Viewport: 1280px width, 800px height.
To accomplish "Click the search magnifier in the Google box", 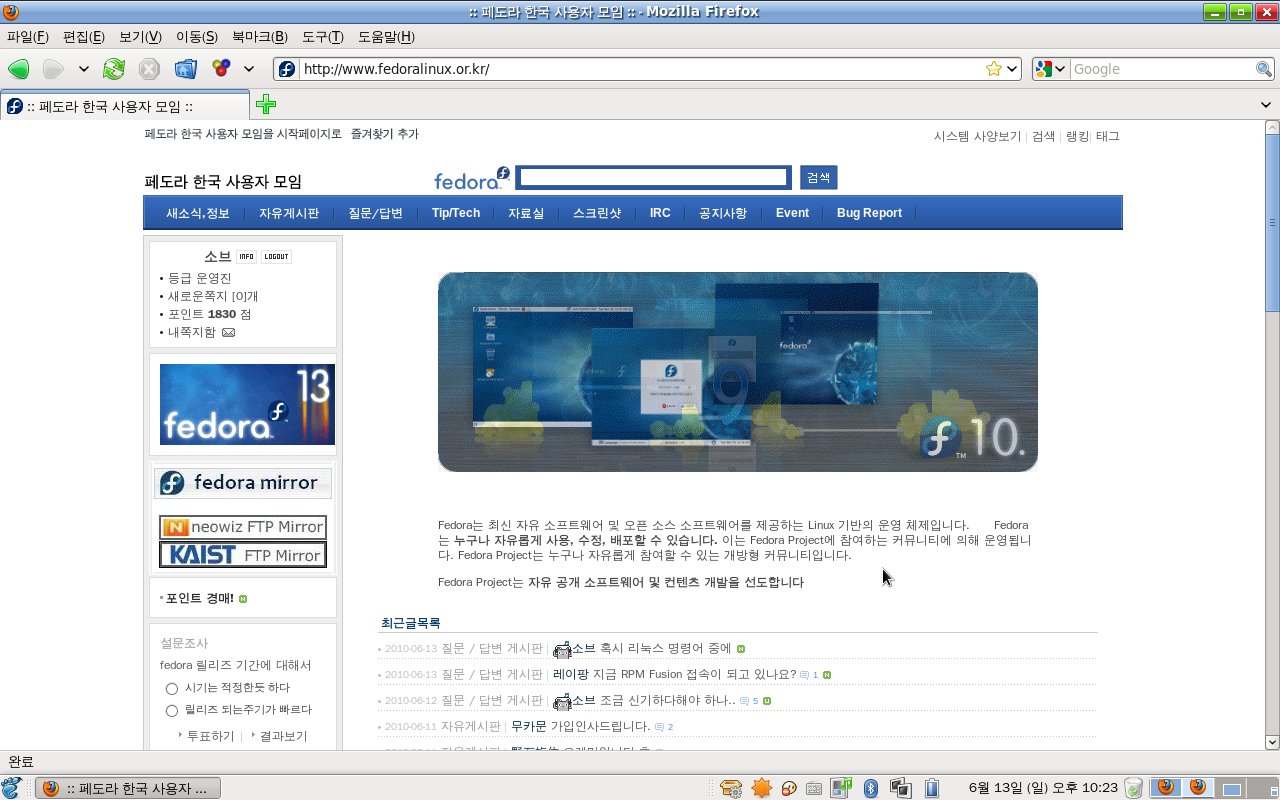I will [x=1264, y=69].
